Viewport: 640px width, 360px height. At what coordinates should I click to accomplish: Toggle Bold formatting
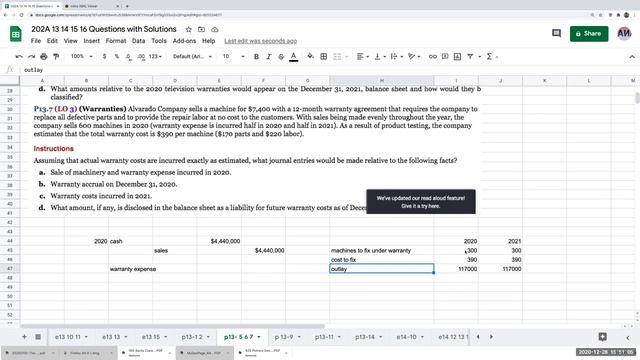point(256,56)
